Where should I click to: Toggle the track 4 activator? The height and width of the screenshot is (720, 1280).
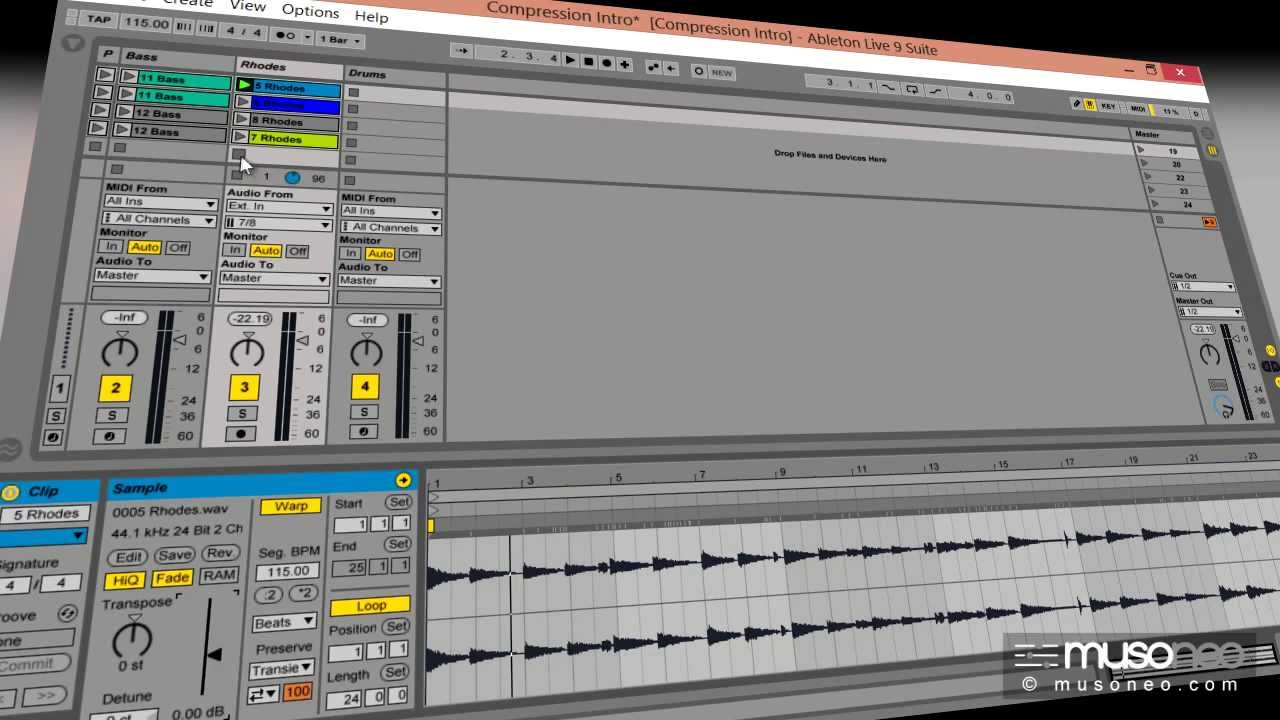coord(364,386)
